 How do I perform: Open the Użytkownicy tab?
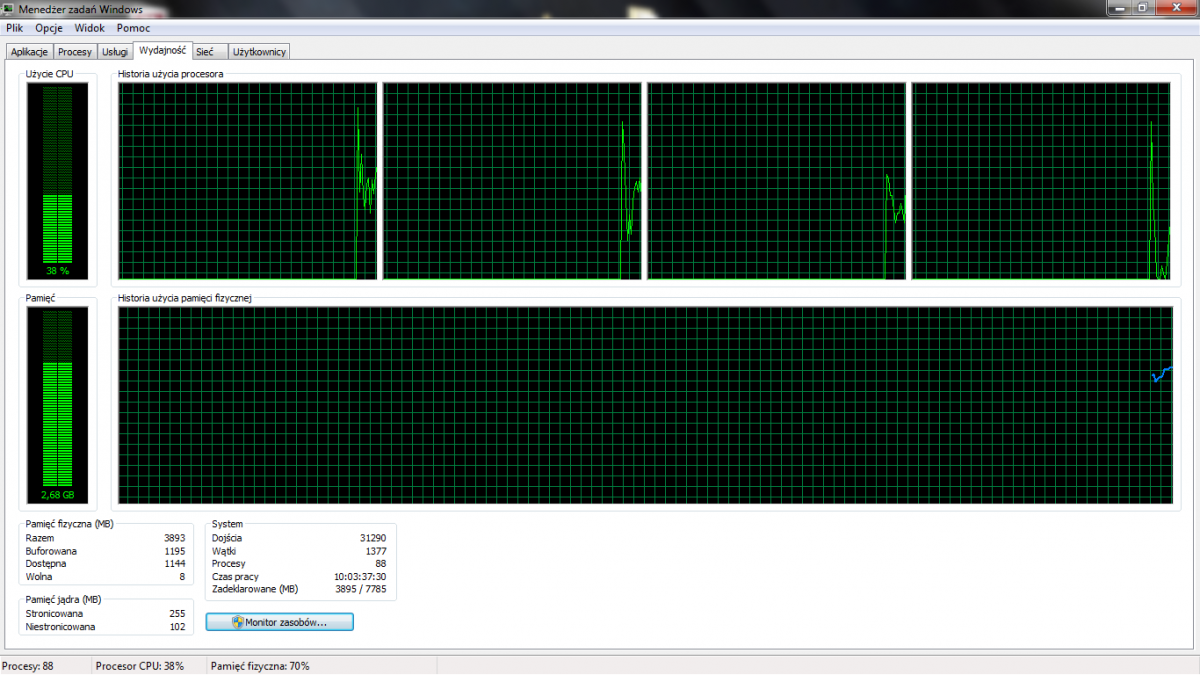[x=259, y=52]
